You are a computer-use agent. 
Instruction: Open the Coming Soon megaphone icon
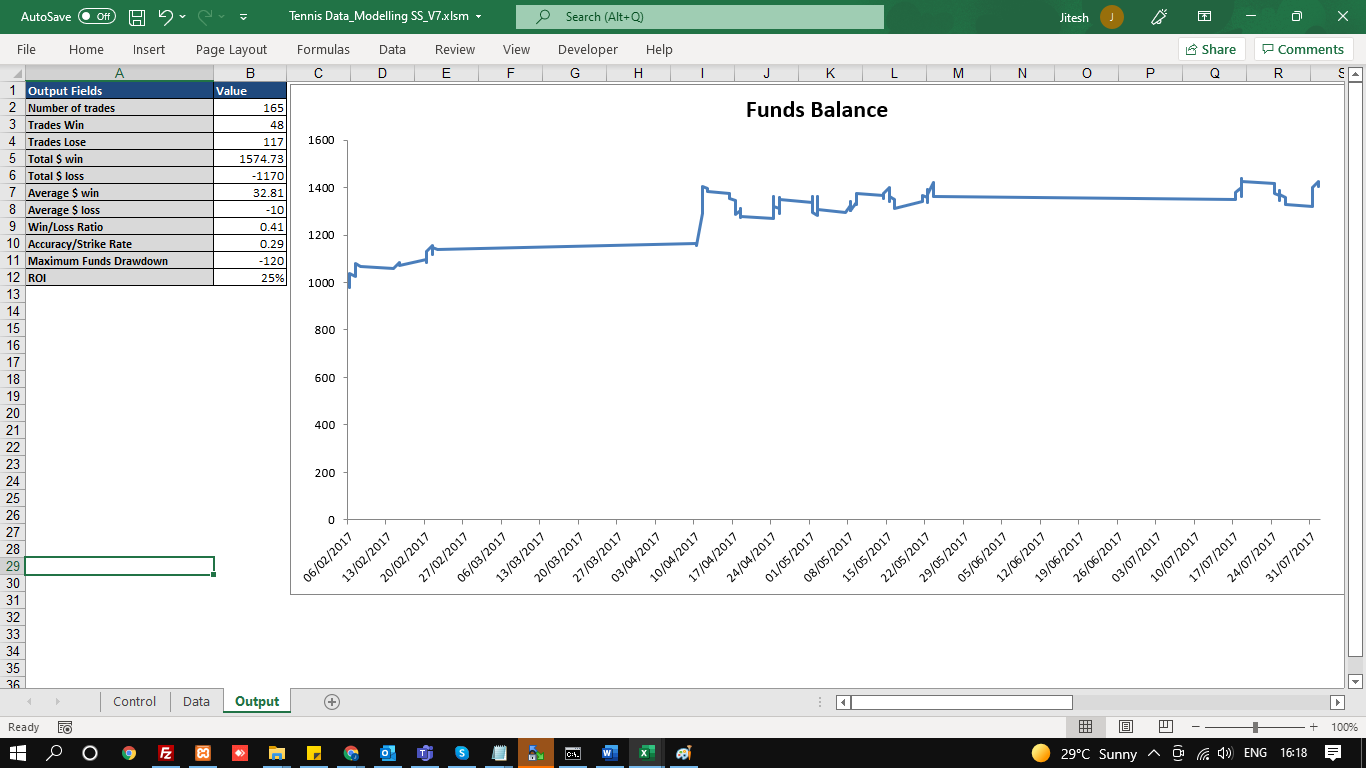tap(1159, 17)
